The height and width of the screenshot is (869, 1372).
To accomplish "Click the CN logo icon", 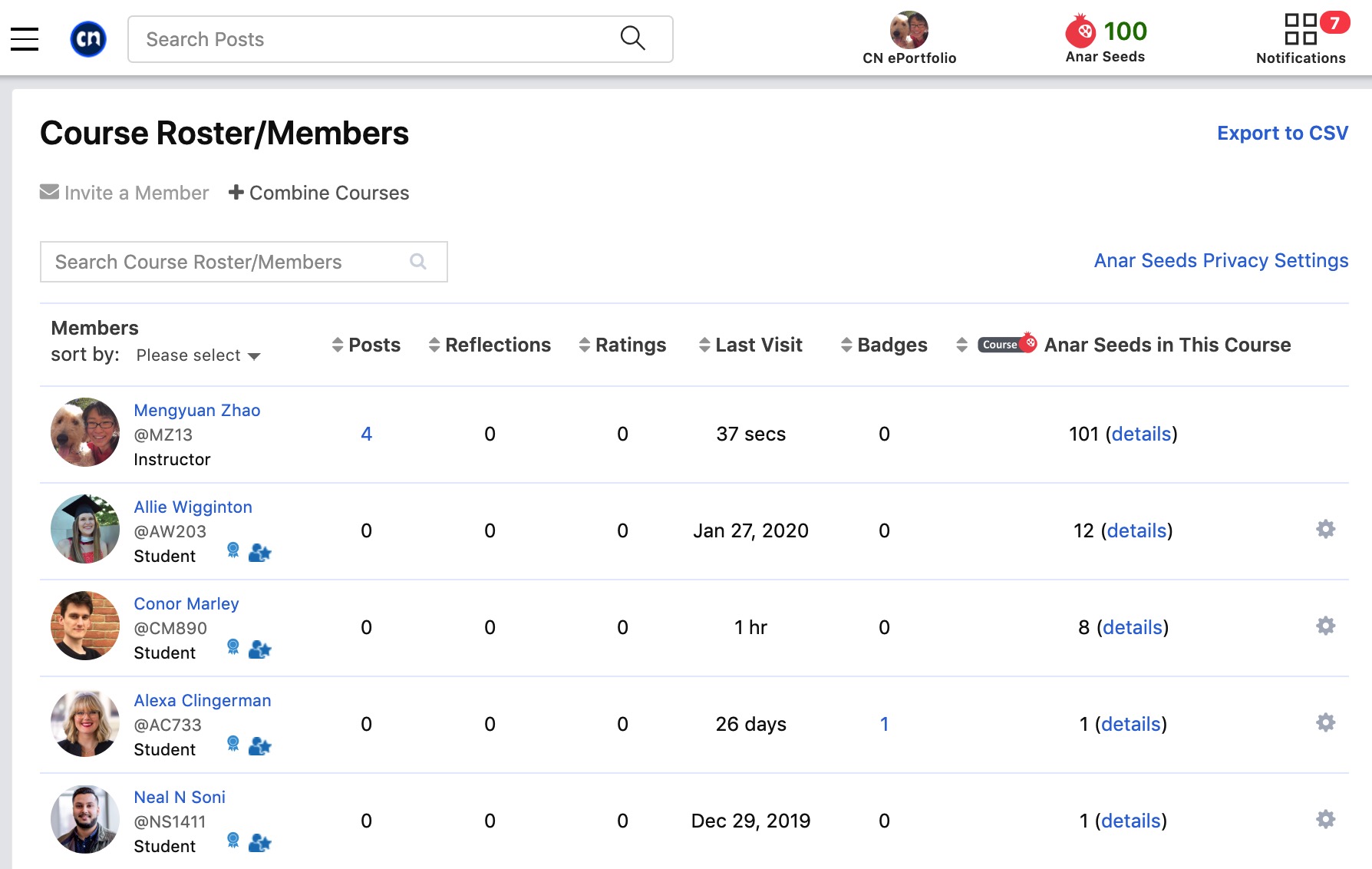I will [88, 39].
